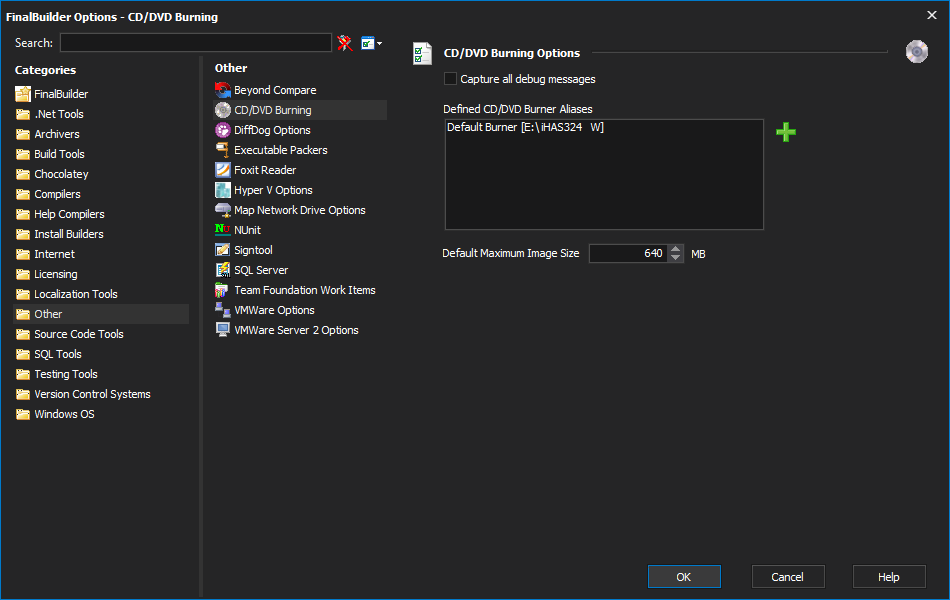Open Help for this options page

pyautogui.click(x=889, y=577)
